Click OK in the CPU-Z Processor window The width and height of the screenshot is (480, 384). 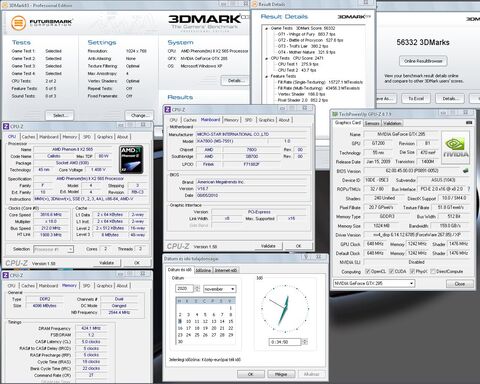[137, 263]
